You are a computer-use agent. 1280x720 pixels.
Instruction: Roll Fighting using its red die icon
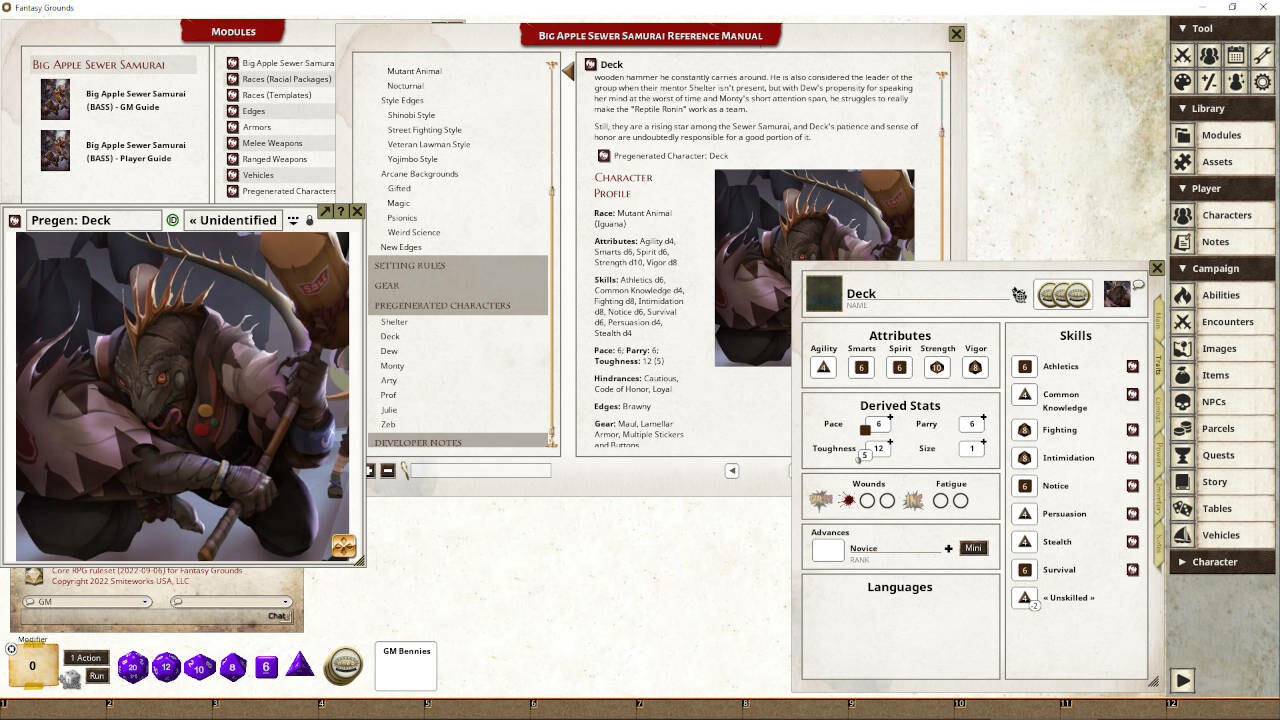[1132, 429]
